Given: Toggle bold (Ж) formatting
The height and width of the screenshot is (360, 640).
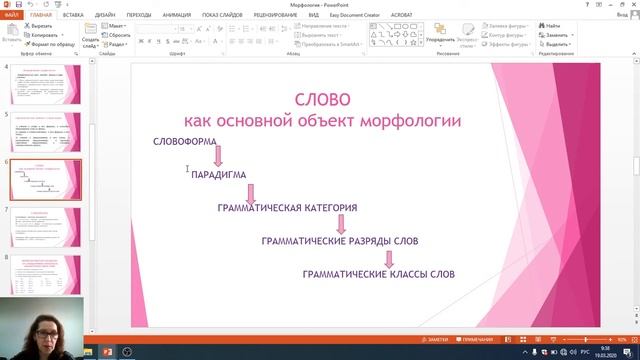Looking at the screenshot, I should coord(141,41).
